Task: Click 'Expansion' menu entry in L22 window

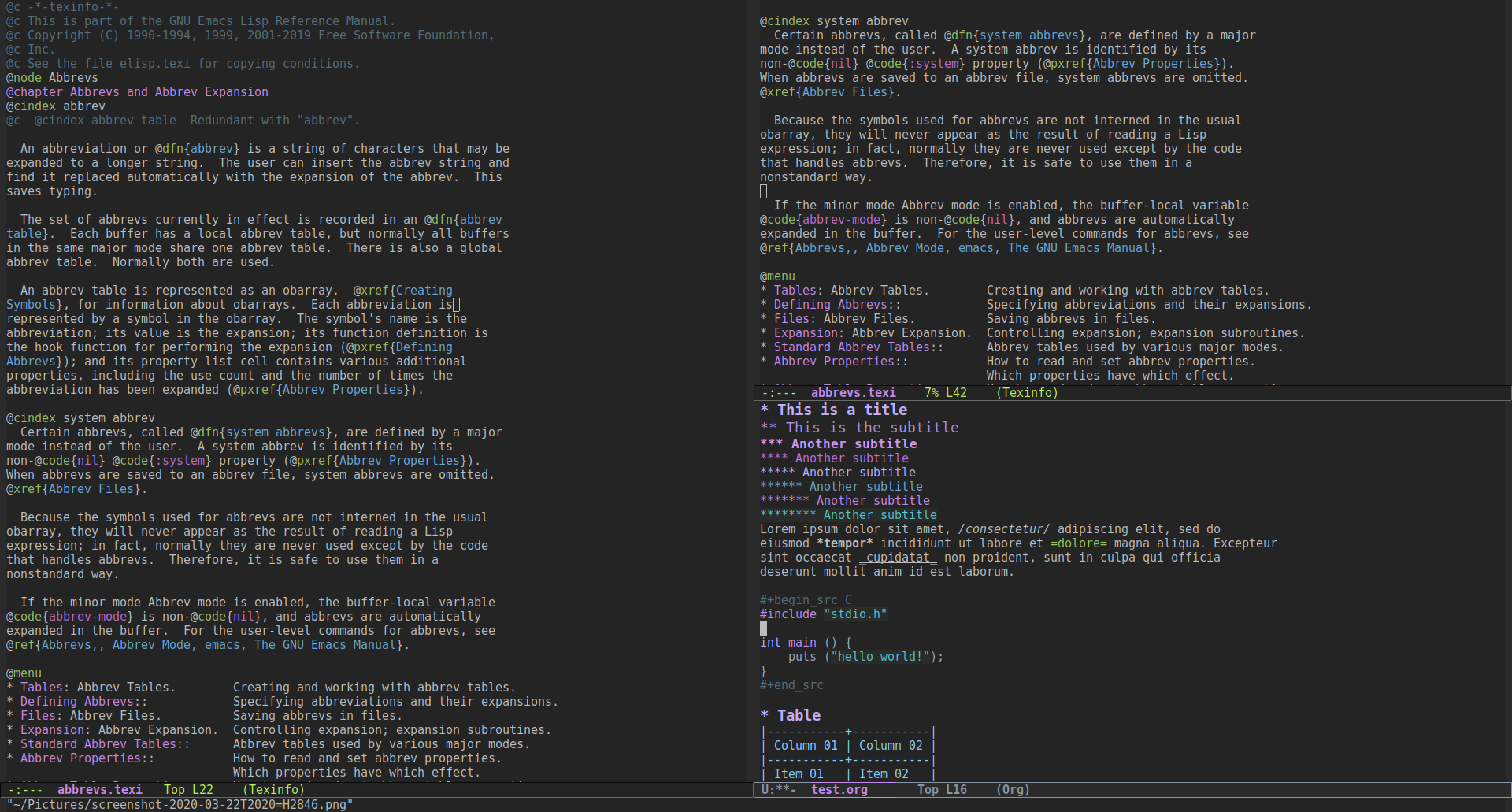Action: tap(52, 729)
